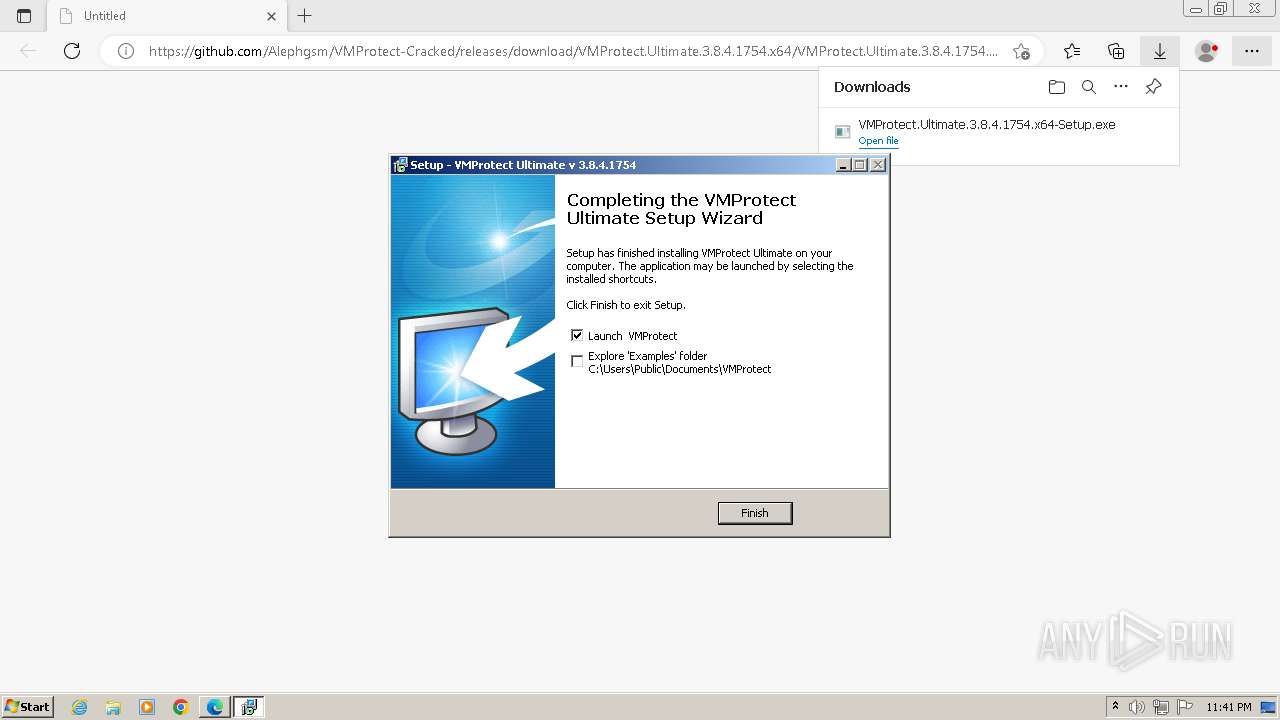Click the Downloads panel heading
This screenshot has width=1280, height=720.
(x=872, y=87)
